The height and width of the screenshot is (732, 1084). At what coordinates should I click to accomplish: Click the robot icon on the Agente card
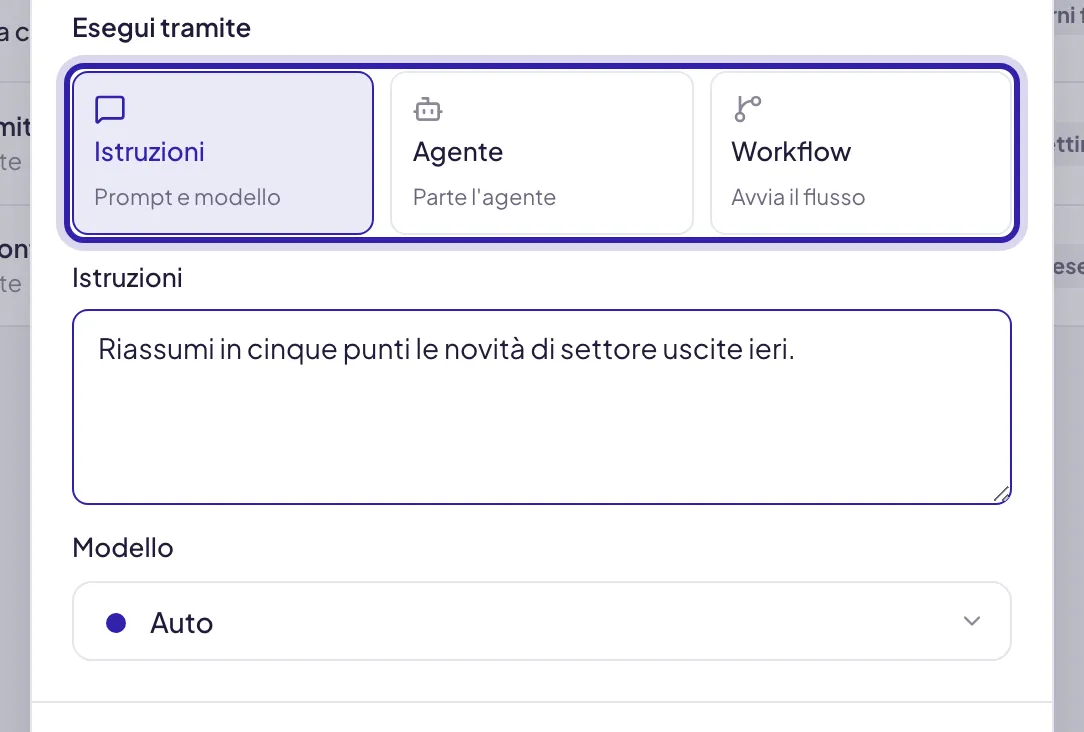click(x=428, y=109)
